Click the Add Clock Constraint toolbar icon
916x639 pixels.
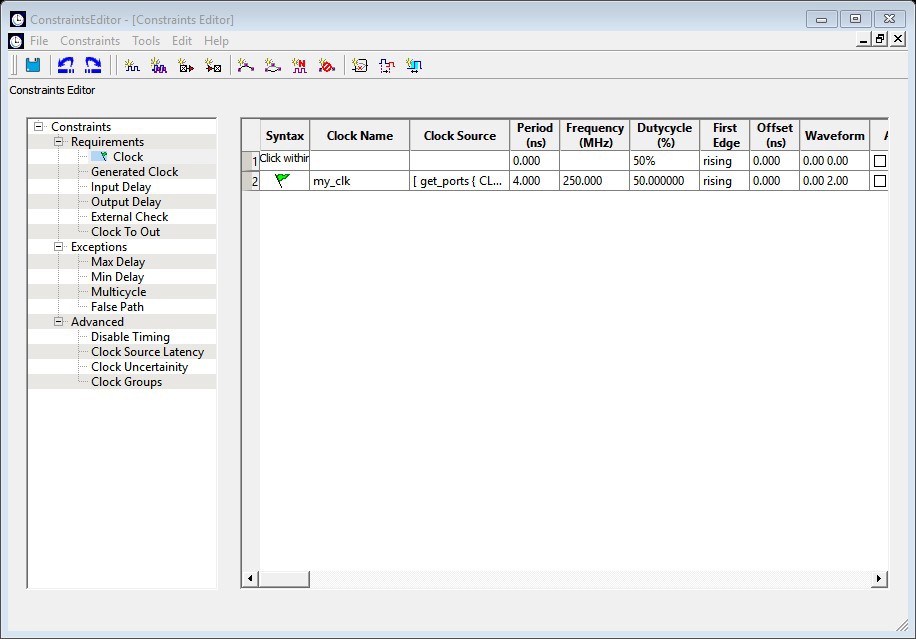coord(132,65)
